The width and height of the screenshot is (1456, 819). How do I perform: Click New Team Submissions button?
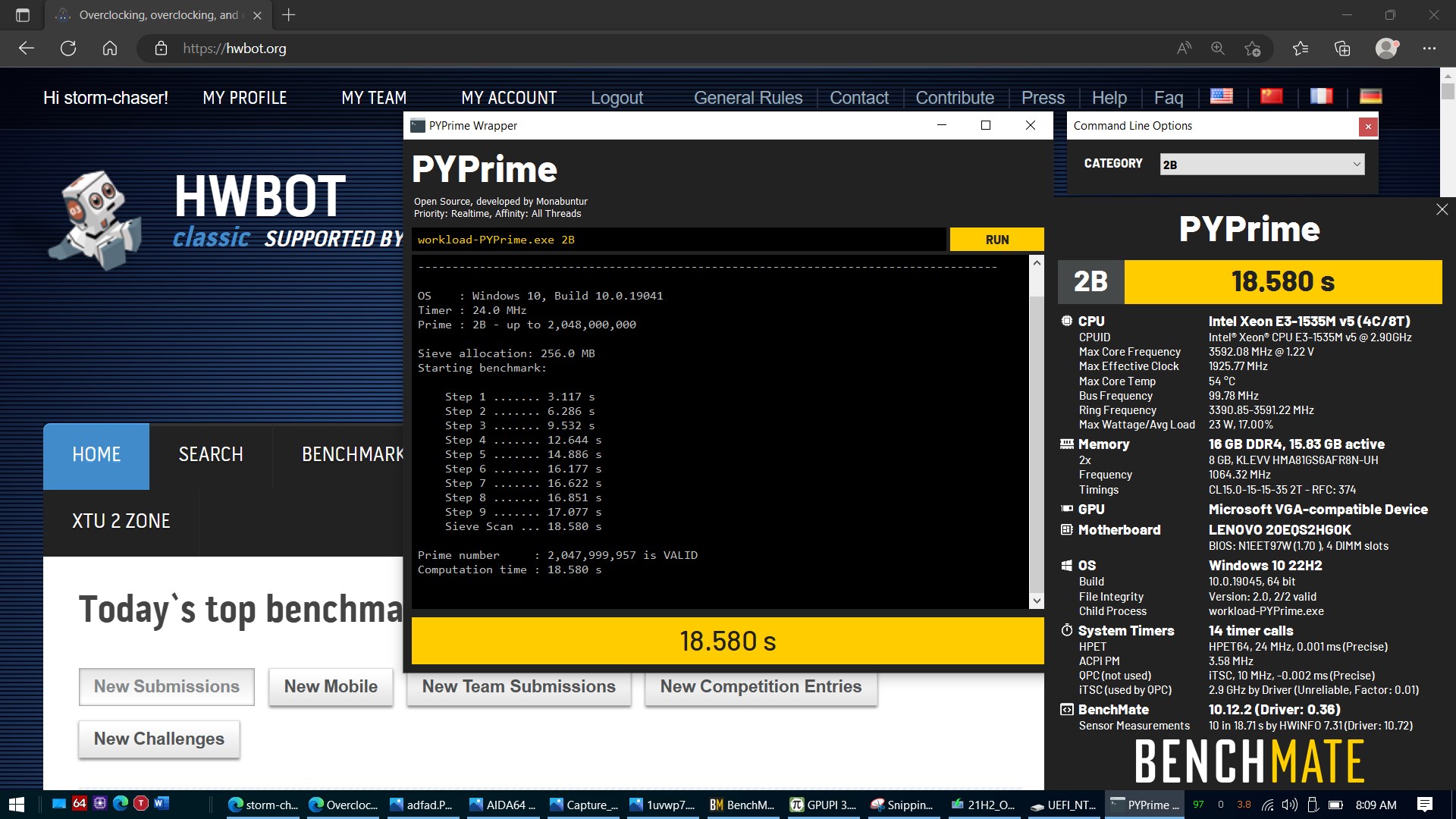point(519,687)
